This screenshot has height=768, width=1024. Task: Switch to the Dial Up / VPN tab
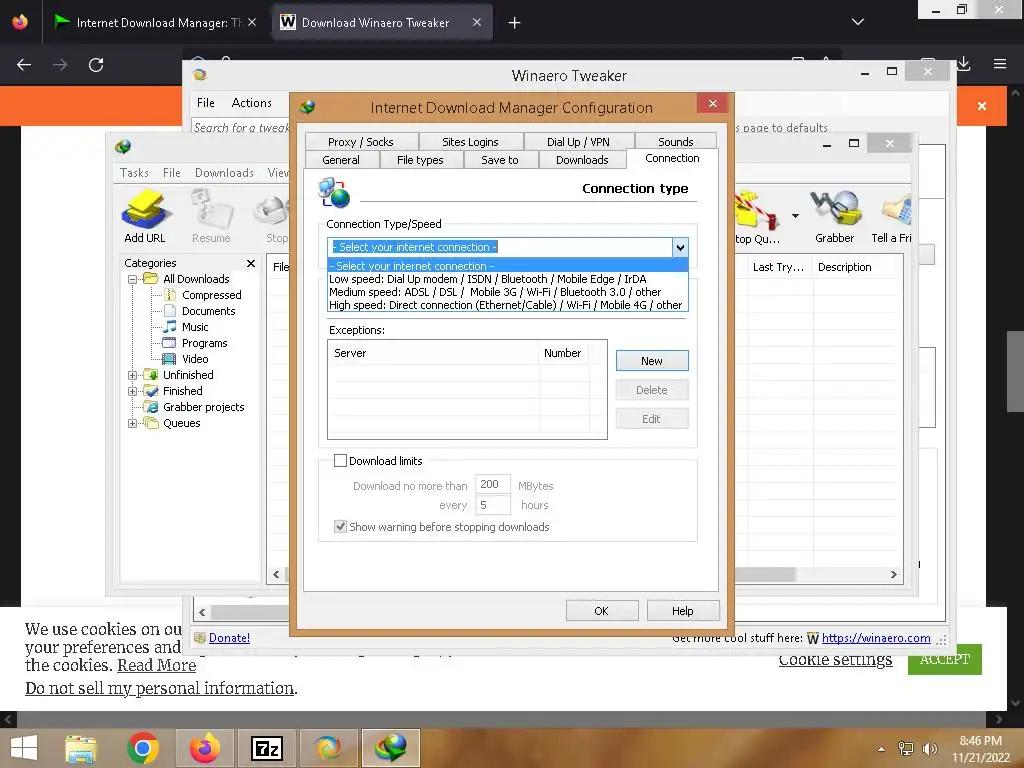tap(578, 142)
